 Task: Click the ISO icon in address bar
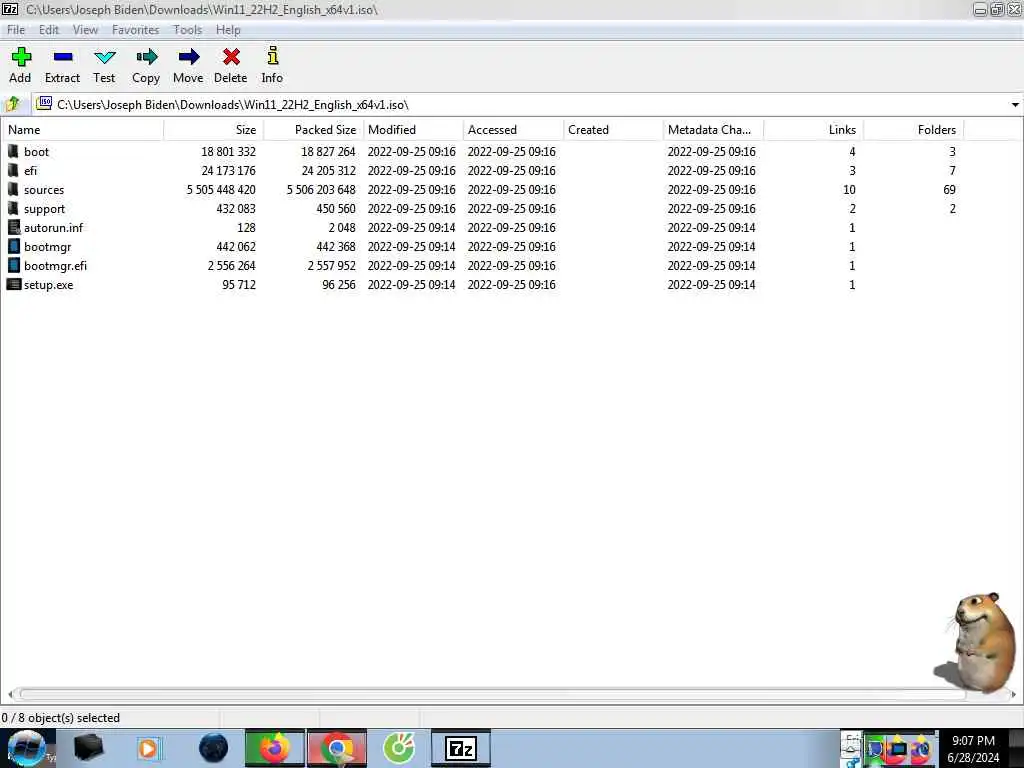(44, 104)
